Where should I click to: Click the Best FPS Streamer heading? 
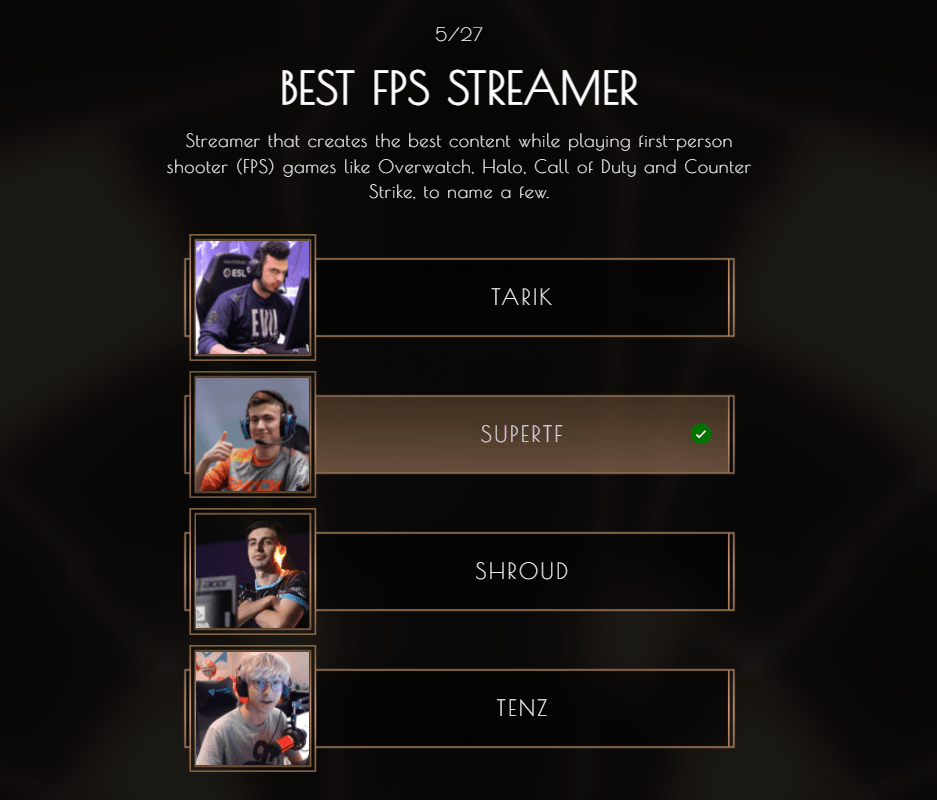point(459,88)
